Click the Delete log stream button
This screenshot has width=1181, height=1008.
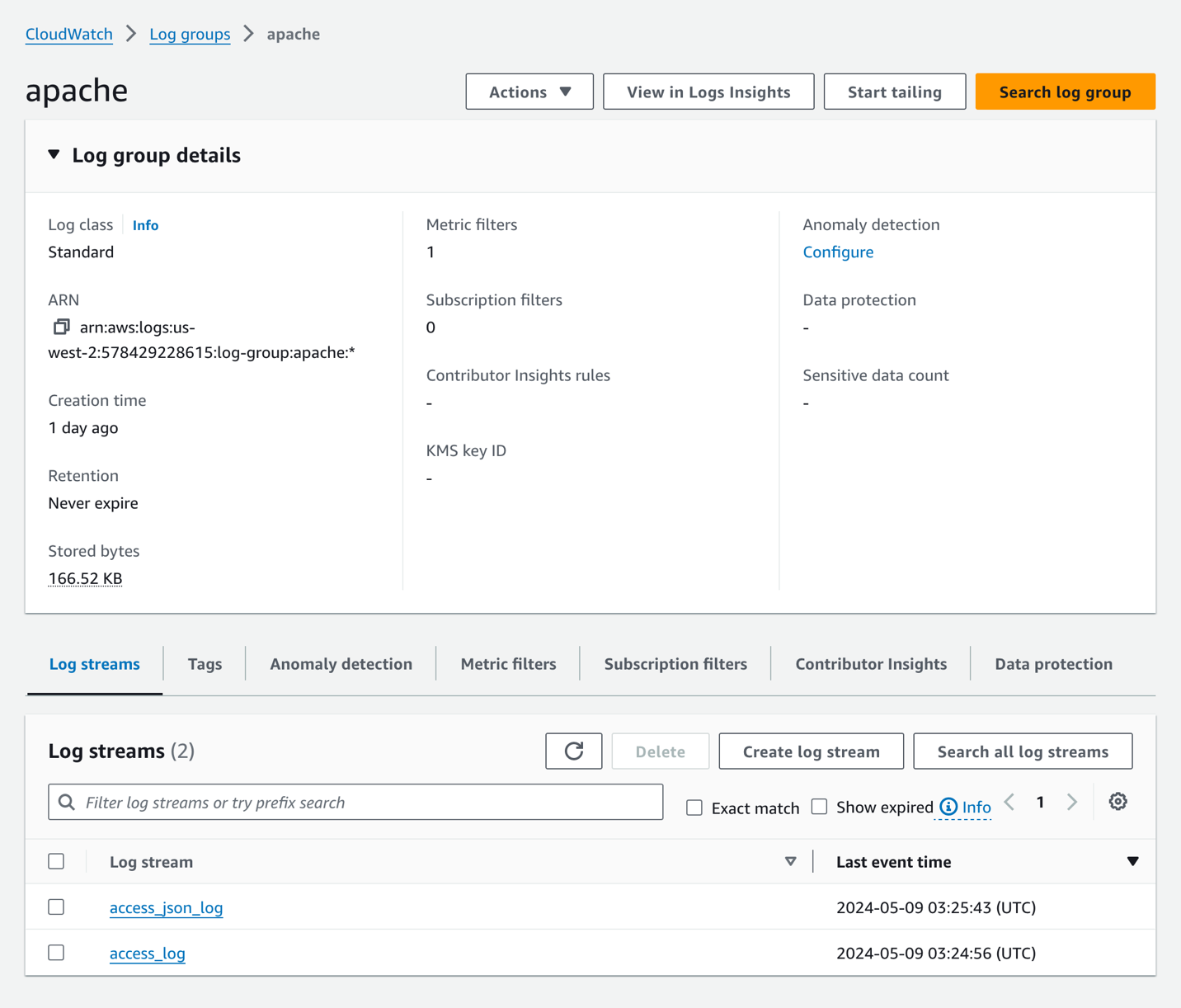[x=661, y=751]
